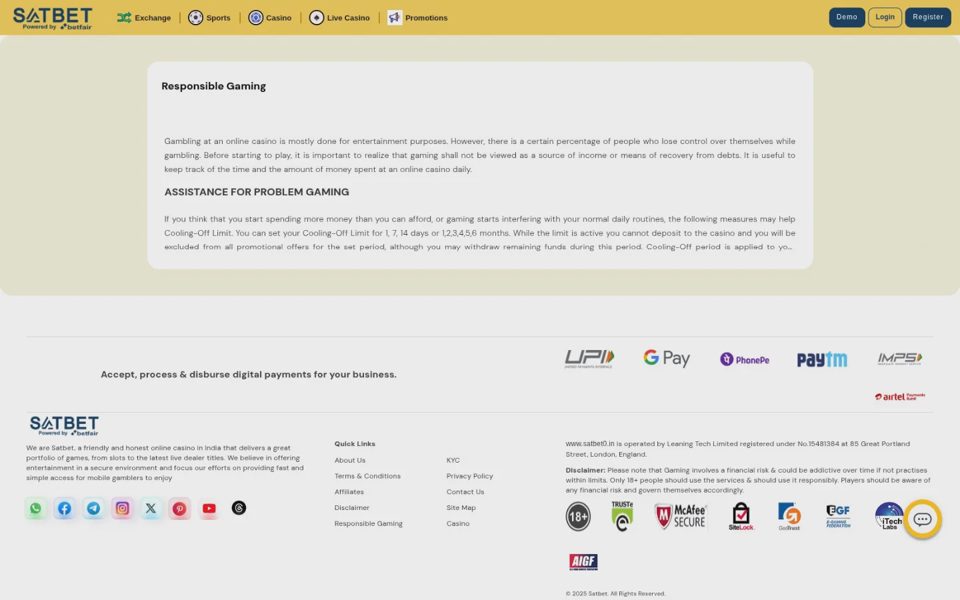Click the Paytm payment logo
This screenshot has width=960, height=600.
pyautogui.click(x=822, y=359)
